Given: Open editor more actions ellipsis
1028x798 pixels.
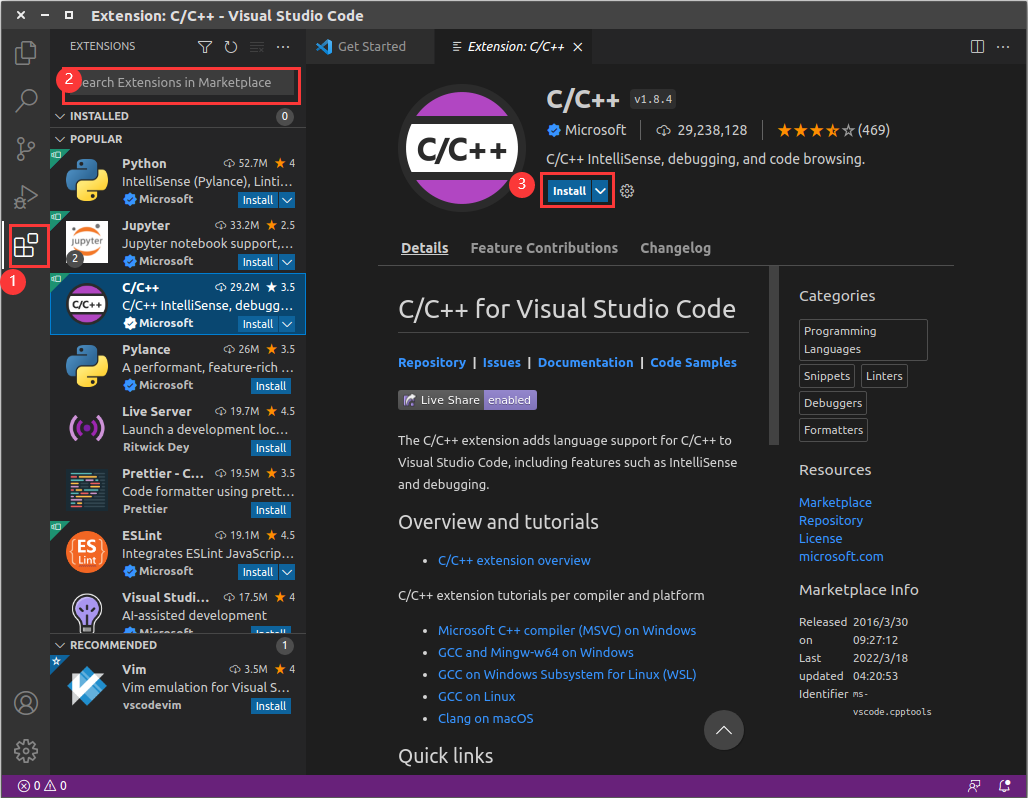Looking at the screenshot, I should (1003, 47).
